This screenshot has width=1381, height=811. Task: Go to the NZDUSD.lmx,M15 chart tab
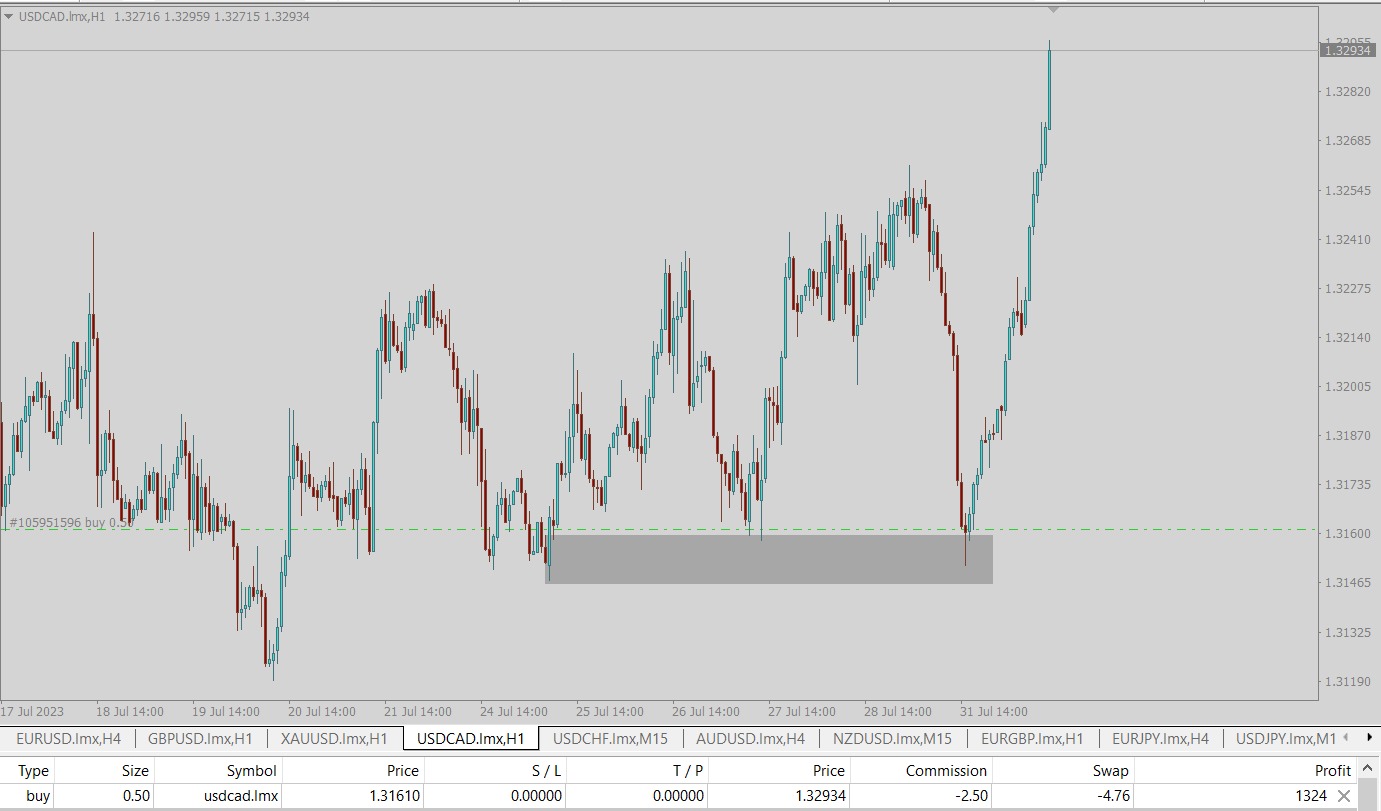click(x=892, y=739)
